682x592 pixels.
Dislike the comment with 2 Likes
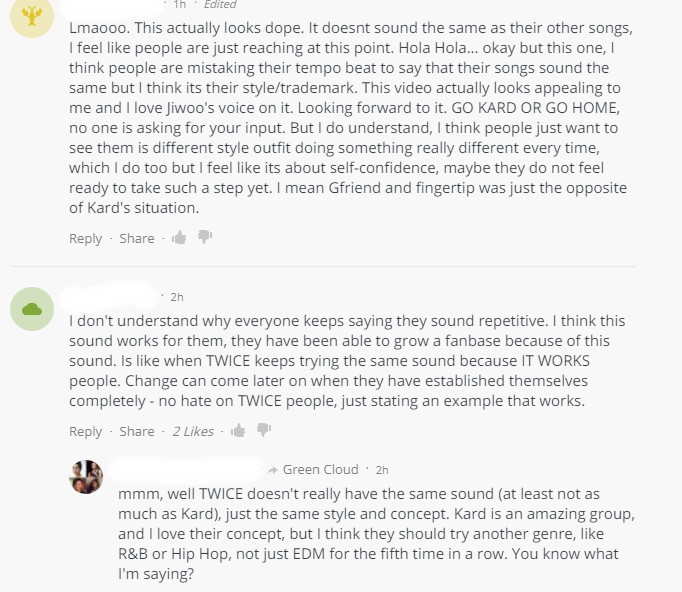[264, 430]
